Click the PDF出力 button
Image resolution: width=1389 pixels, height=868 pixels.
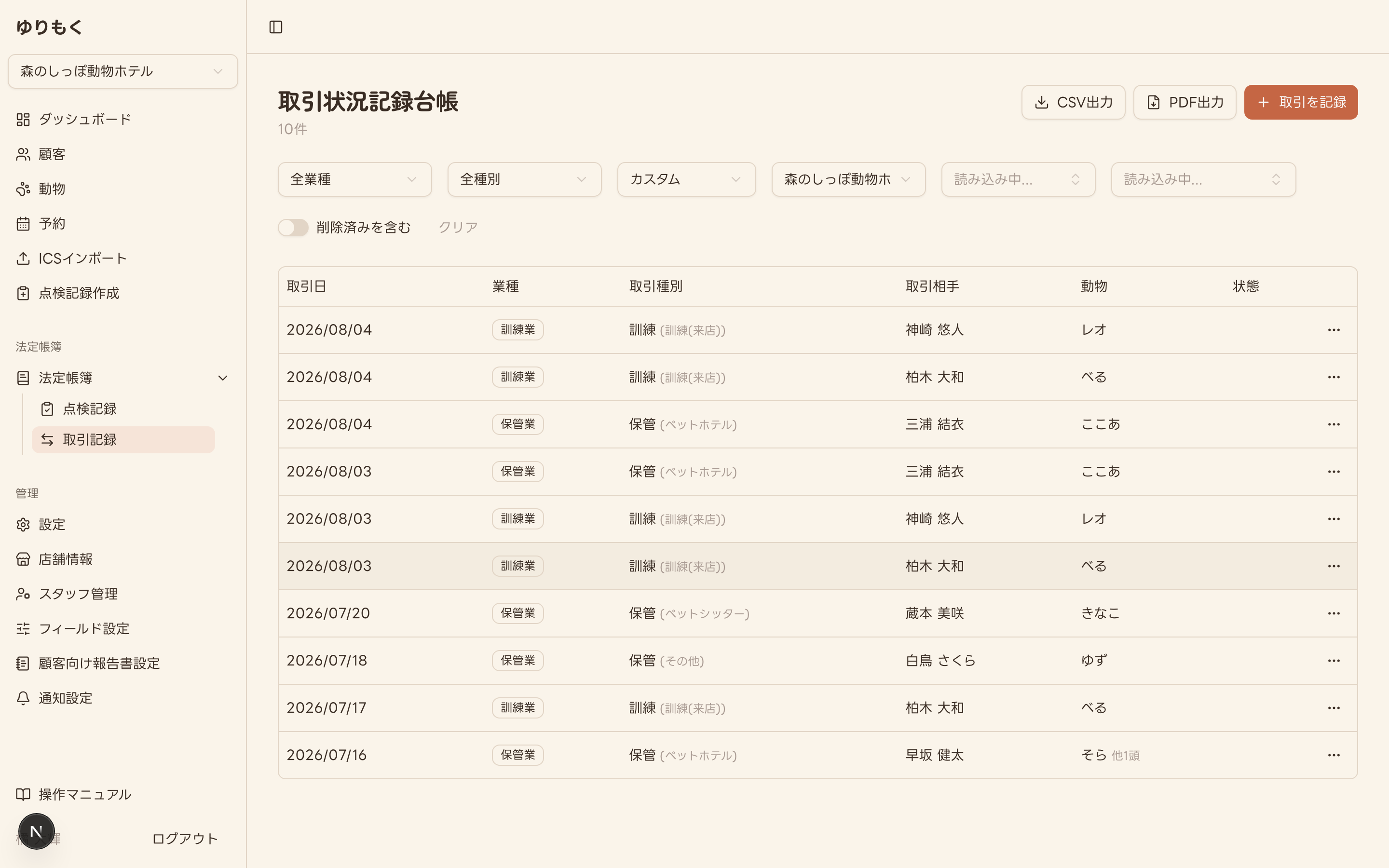coord(1184,102)
